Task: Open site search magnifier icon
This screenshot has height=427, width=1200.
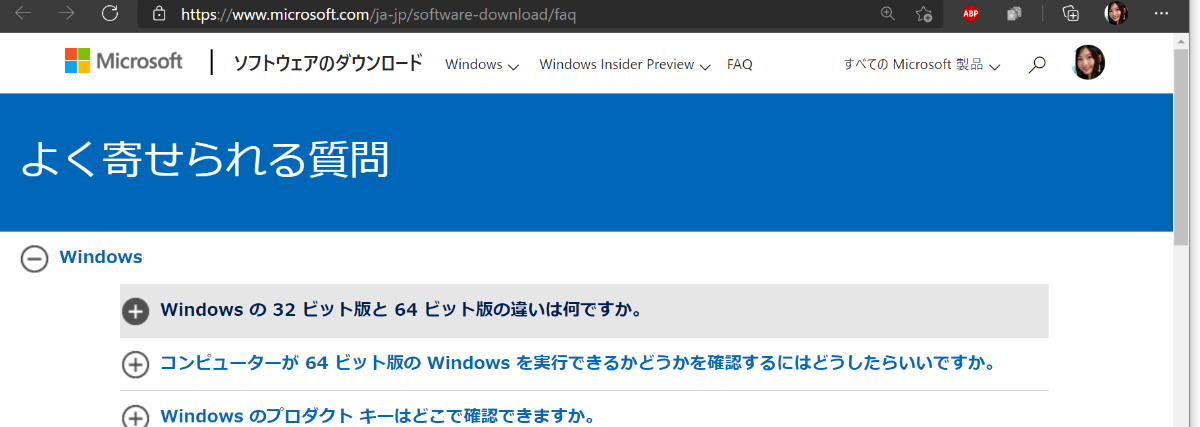Action: (x=1037, y=65)
